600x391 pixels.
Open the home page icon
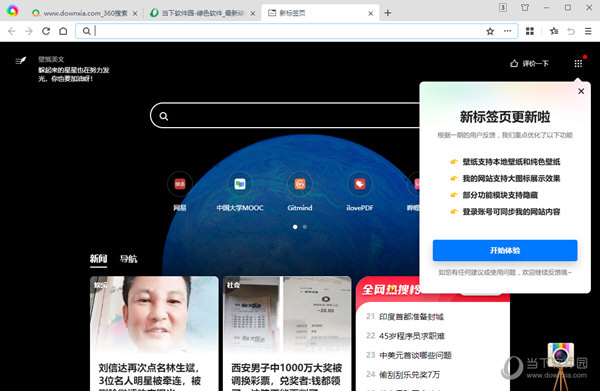(63, 31)
